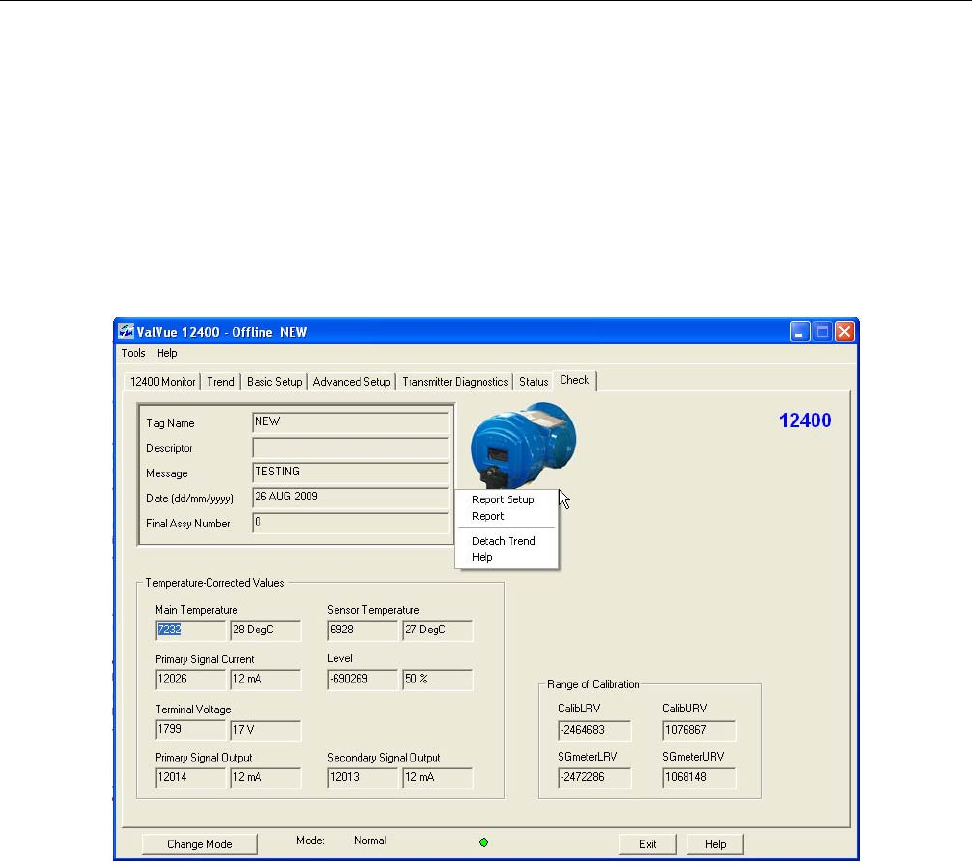Click Secondary Signal Output value 12013

point(363,777)
